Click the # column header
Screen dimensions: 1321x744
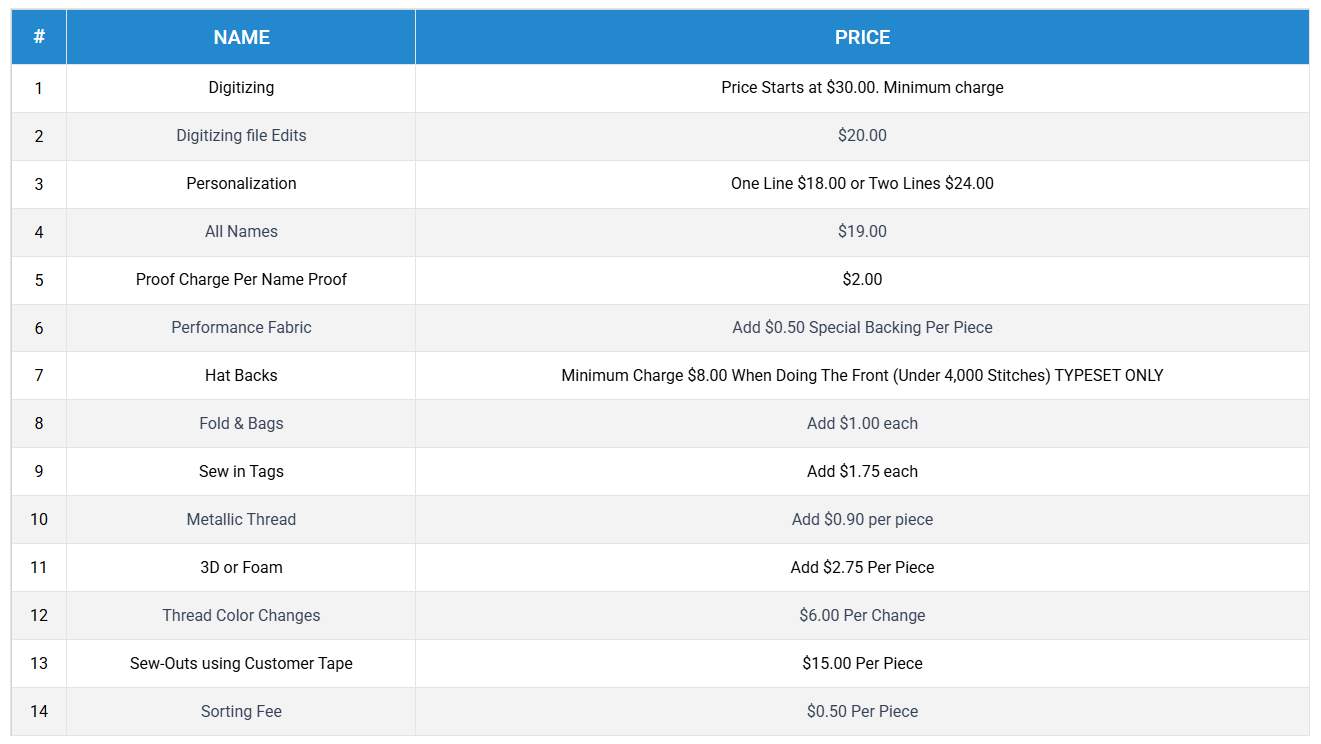click(39, 37)
